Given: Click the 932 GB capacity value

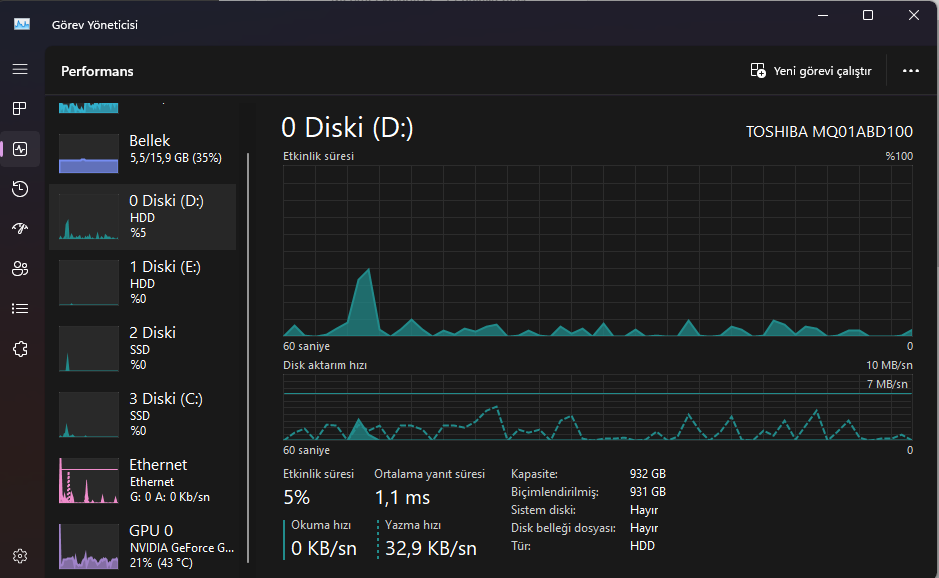Looking at the screenshot, I should (x=647, y=474).
